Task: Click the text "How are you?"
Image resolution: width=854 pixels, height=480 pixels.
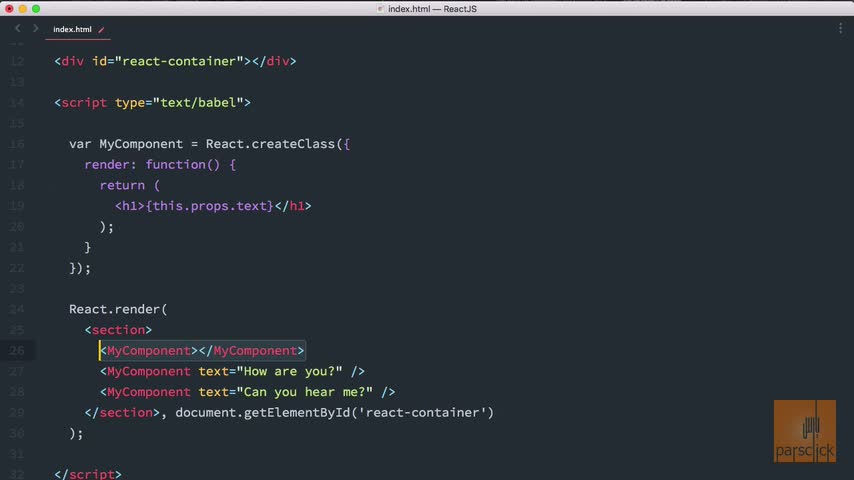Action: (x=289, y=371)
